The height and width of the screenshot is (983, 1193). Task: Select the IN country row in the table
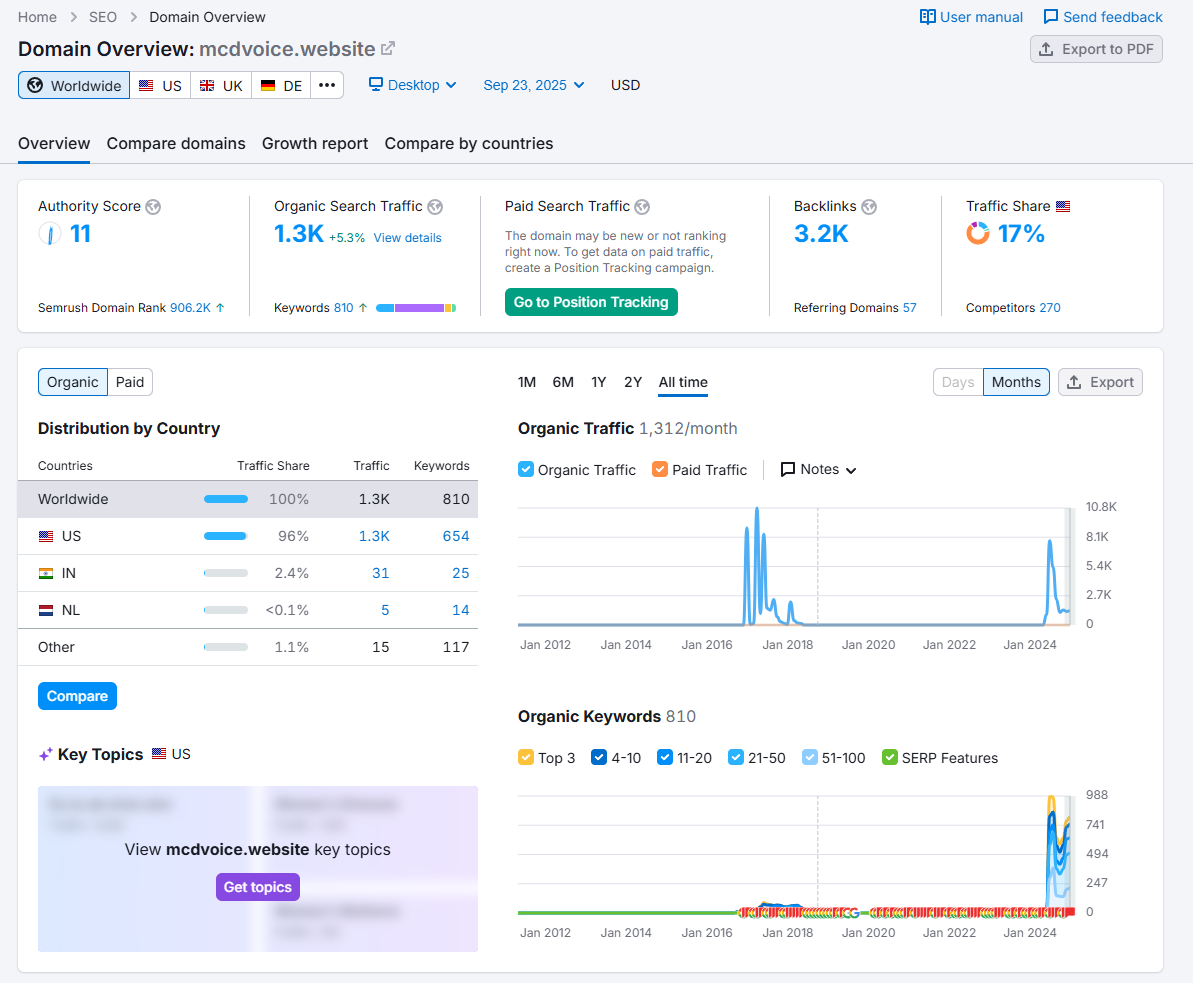click(x=247, y=573)
